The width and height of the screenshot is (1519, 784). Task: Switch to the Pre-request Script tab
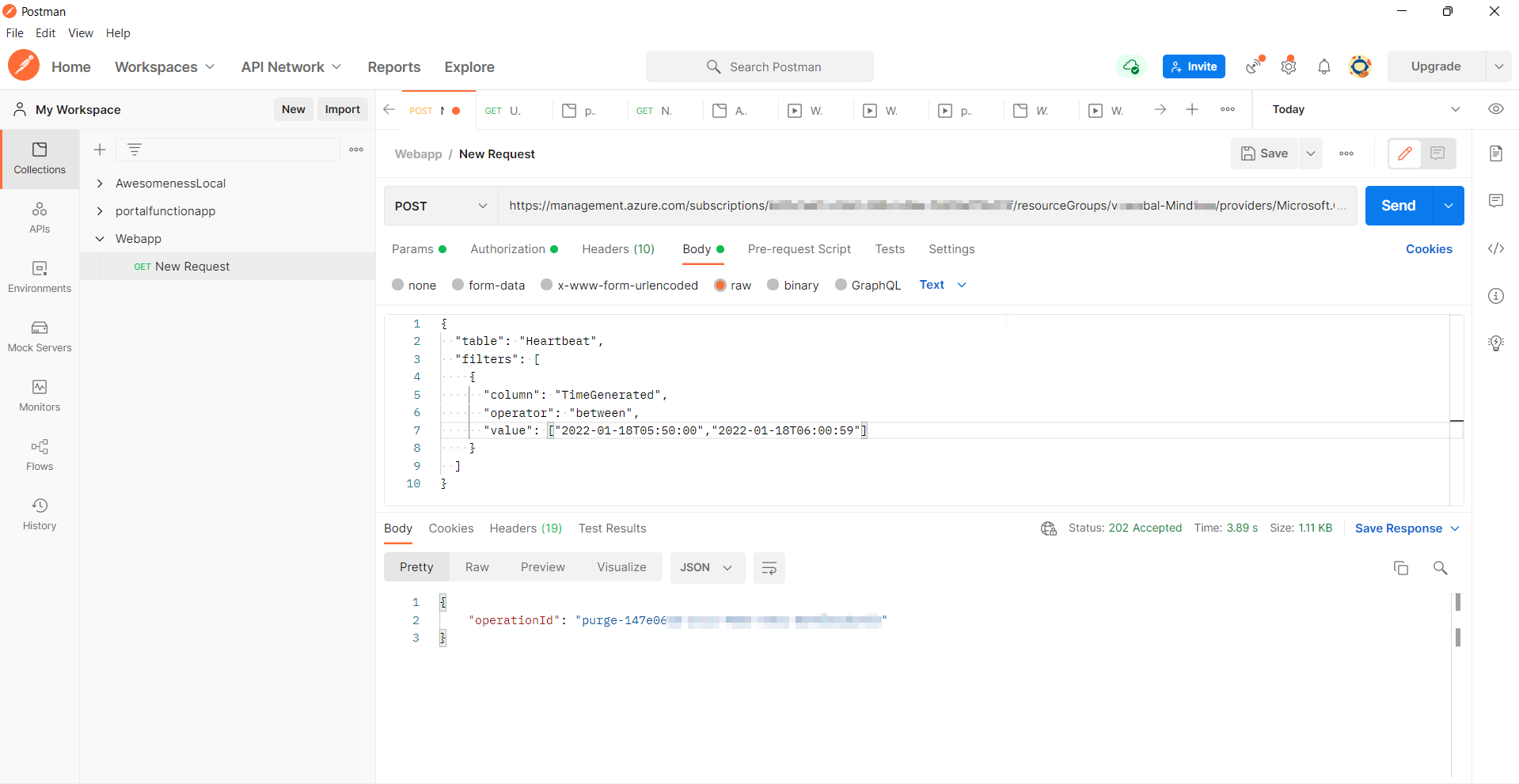point(799,249)
